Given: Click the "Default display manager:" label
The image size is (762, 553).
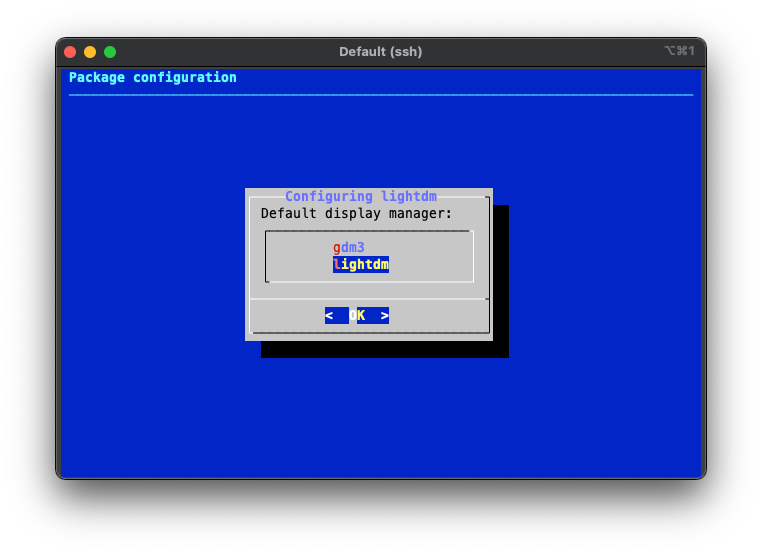Looking at the screenshot, I should tap(356, 213).
